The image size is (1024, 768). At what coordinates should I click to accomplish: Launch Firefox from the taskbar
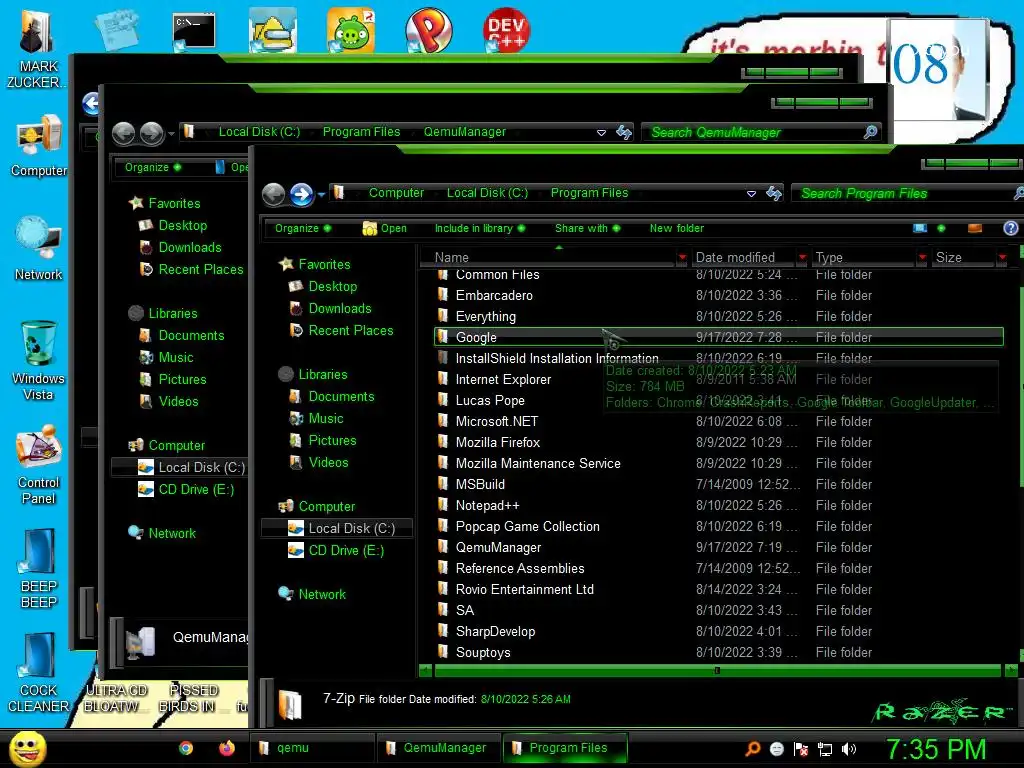point(227,748)
